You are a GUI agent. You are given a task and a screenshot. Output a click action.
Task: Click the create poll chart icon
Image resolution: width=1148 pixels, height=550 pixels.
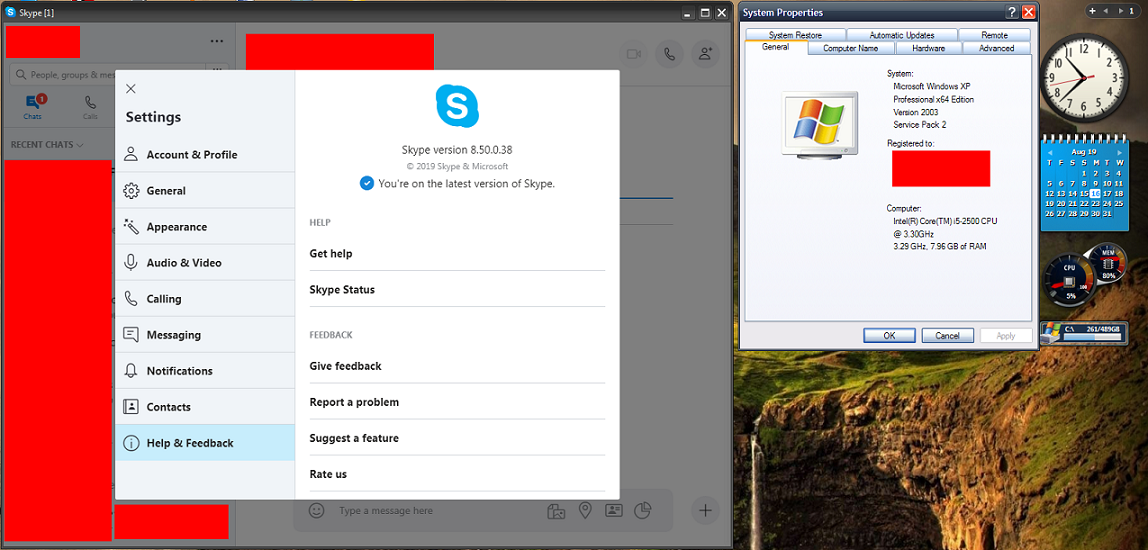(x=642, y=510)
